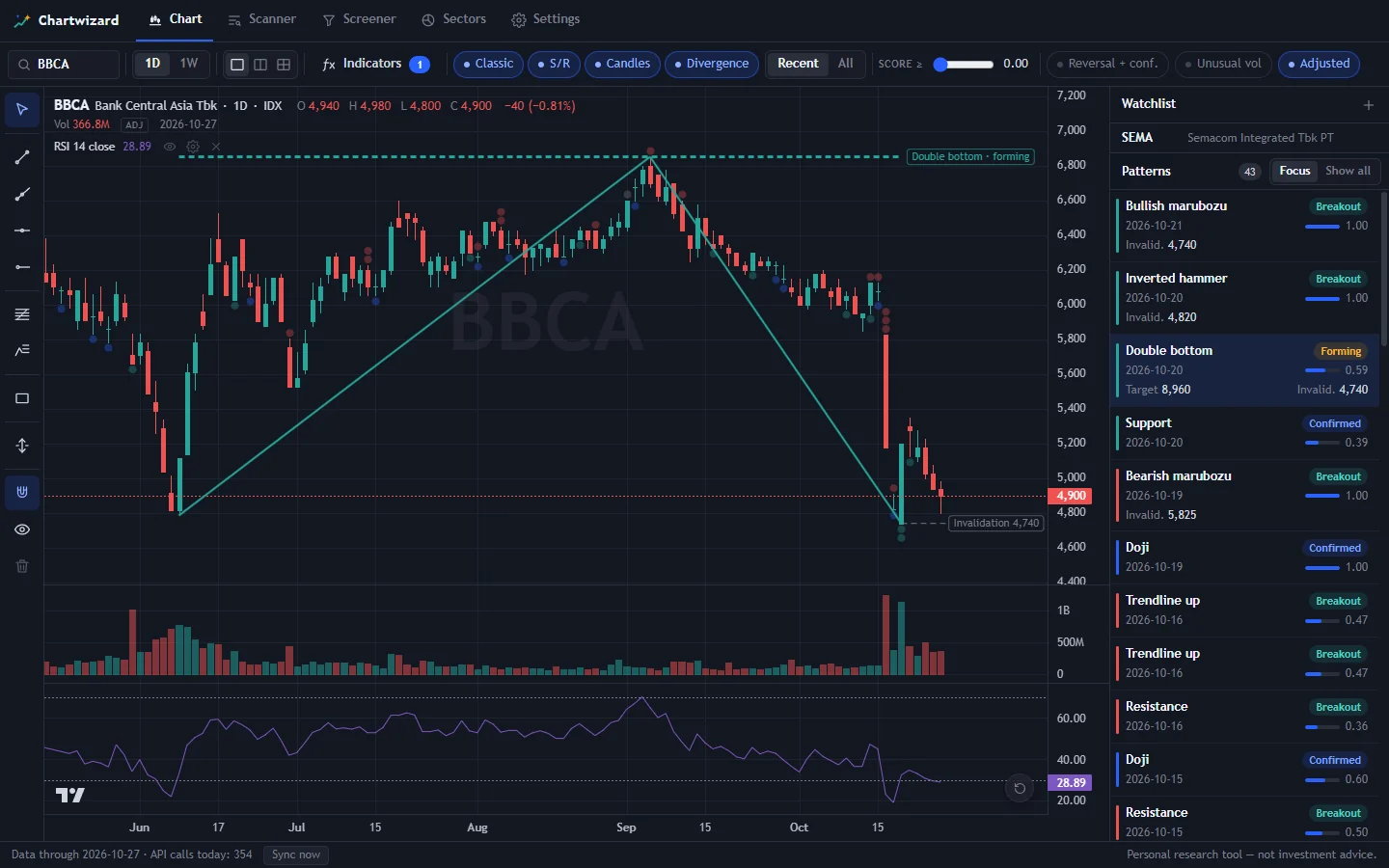Enable the Unusual vol filter
Viewport: 1389px width, 868px height.
(x=1223, y=64)
